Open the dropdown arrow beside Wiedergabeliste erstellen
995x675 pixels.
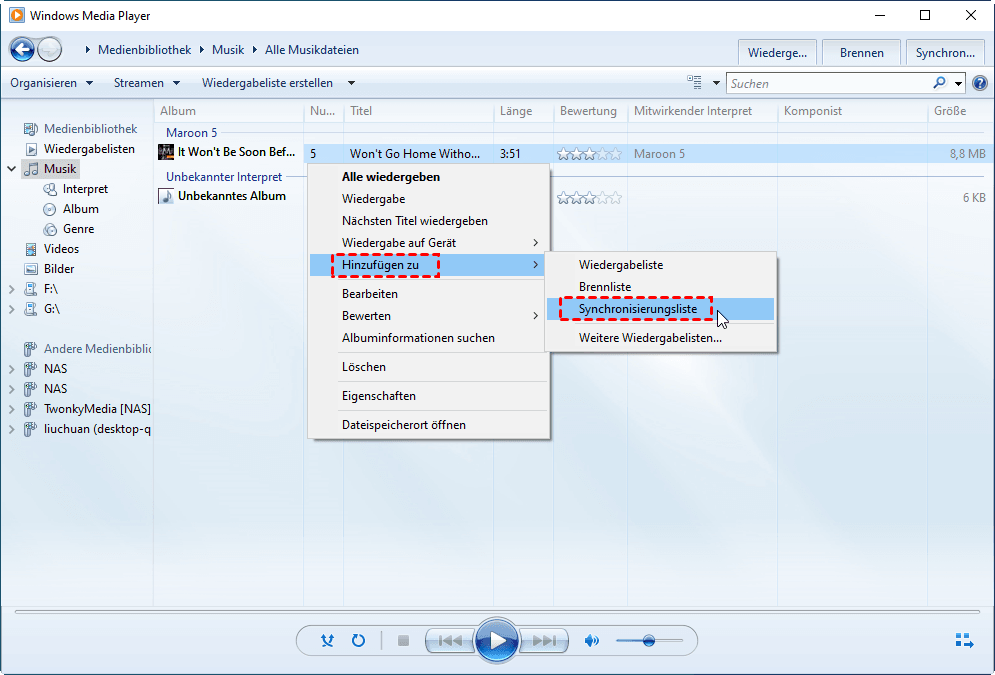[351, 83]
